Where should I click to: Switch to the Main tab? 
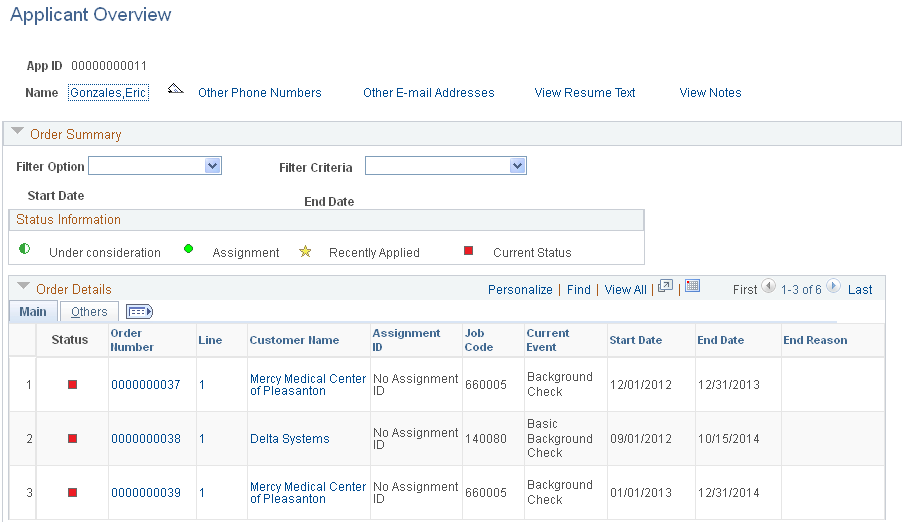pos(33,311)
